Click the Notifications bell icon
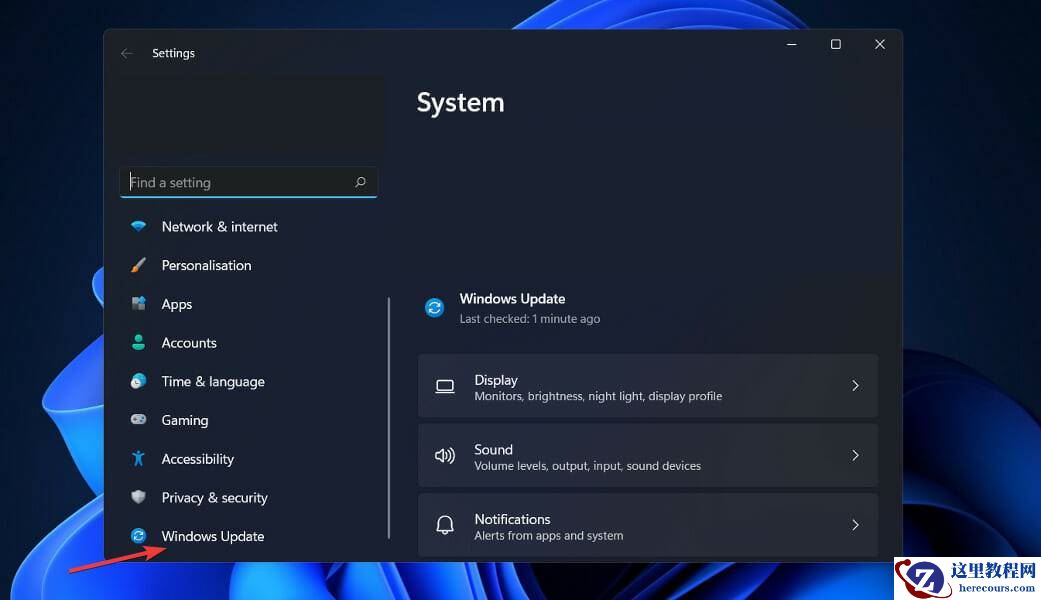Viewport: 1041px width, 600px height. [445, 525]
